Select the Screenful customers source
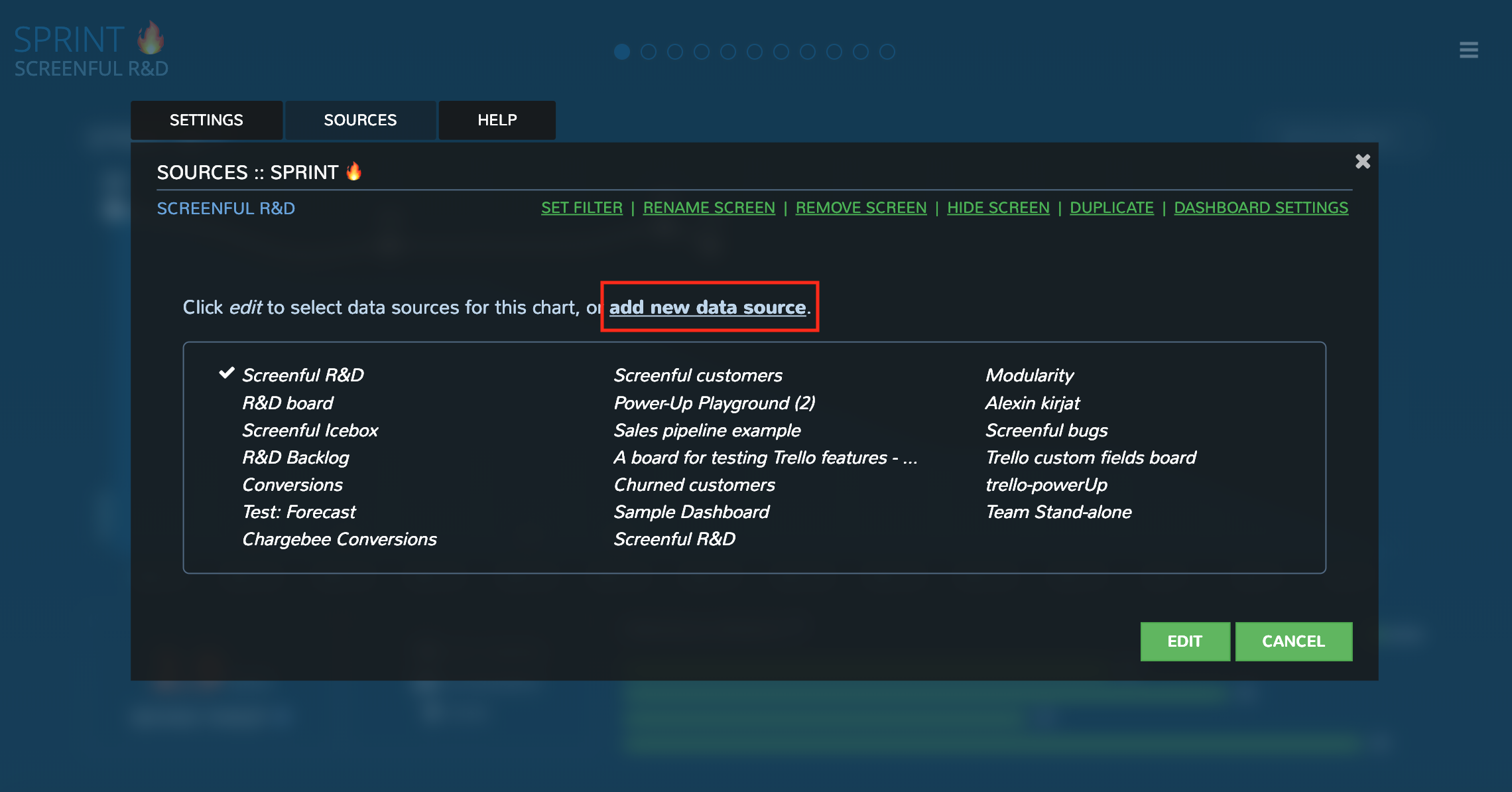The image size is (1512, 792). click(698, 375)
